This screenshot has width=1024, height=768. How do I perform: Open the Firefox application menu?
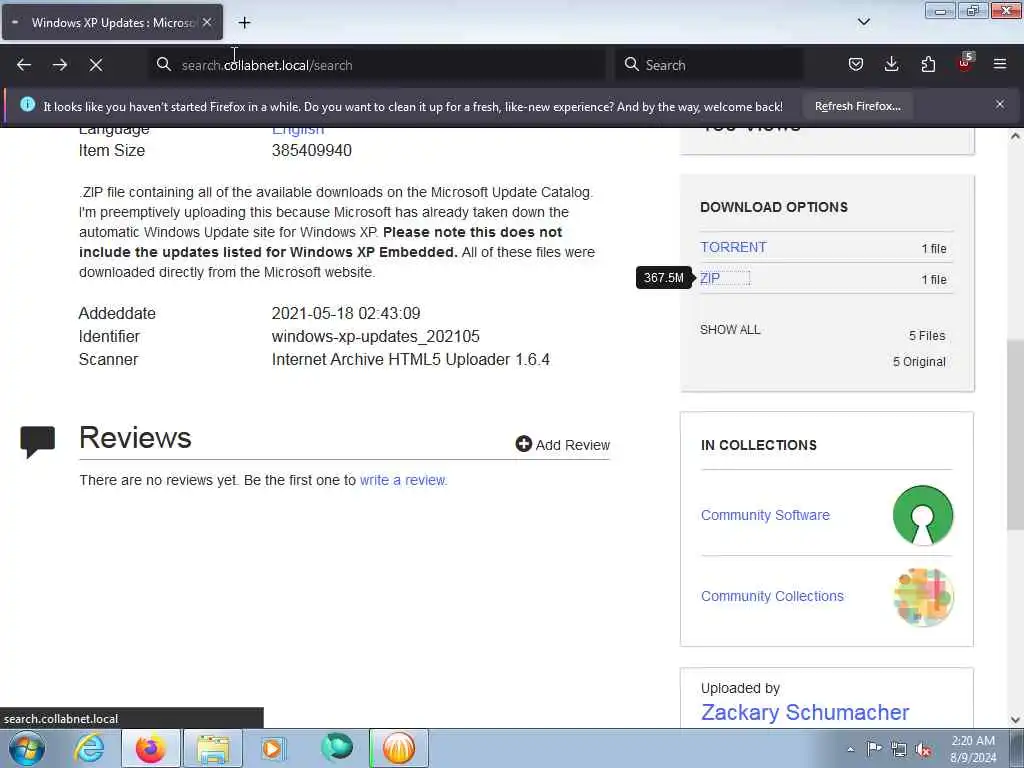(1000, 64)
